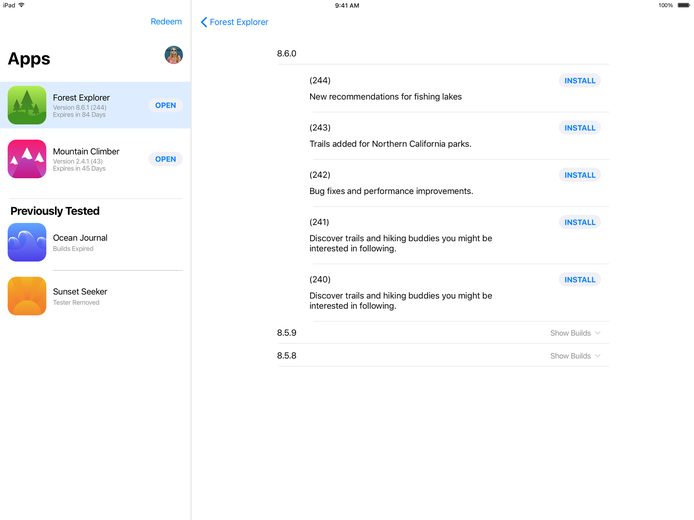Select the Sunset Seeker app icon
The height and width of the screenshot is (520, 694).
(x=27, y=296)
